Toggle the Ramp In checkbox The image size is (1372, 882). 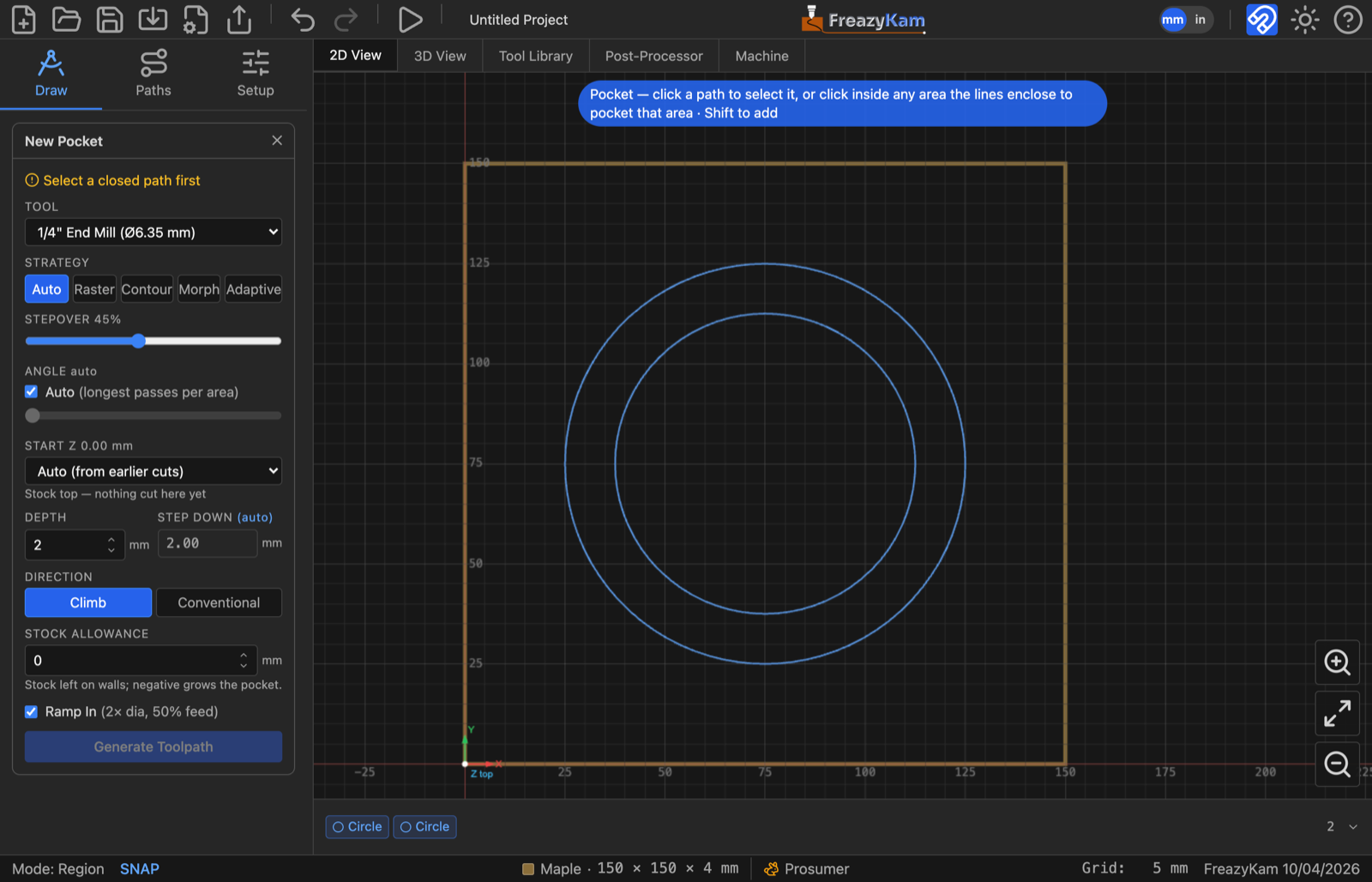pyautogui.click(x=32, y=711)
